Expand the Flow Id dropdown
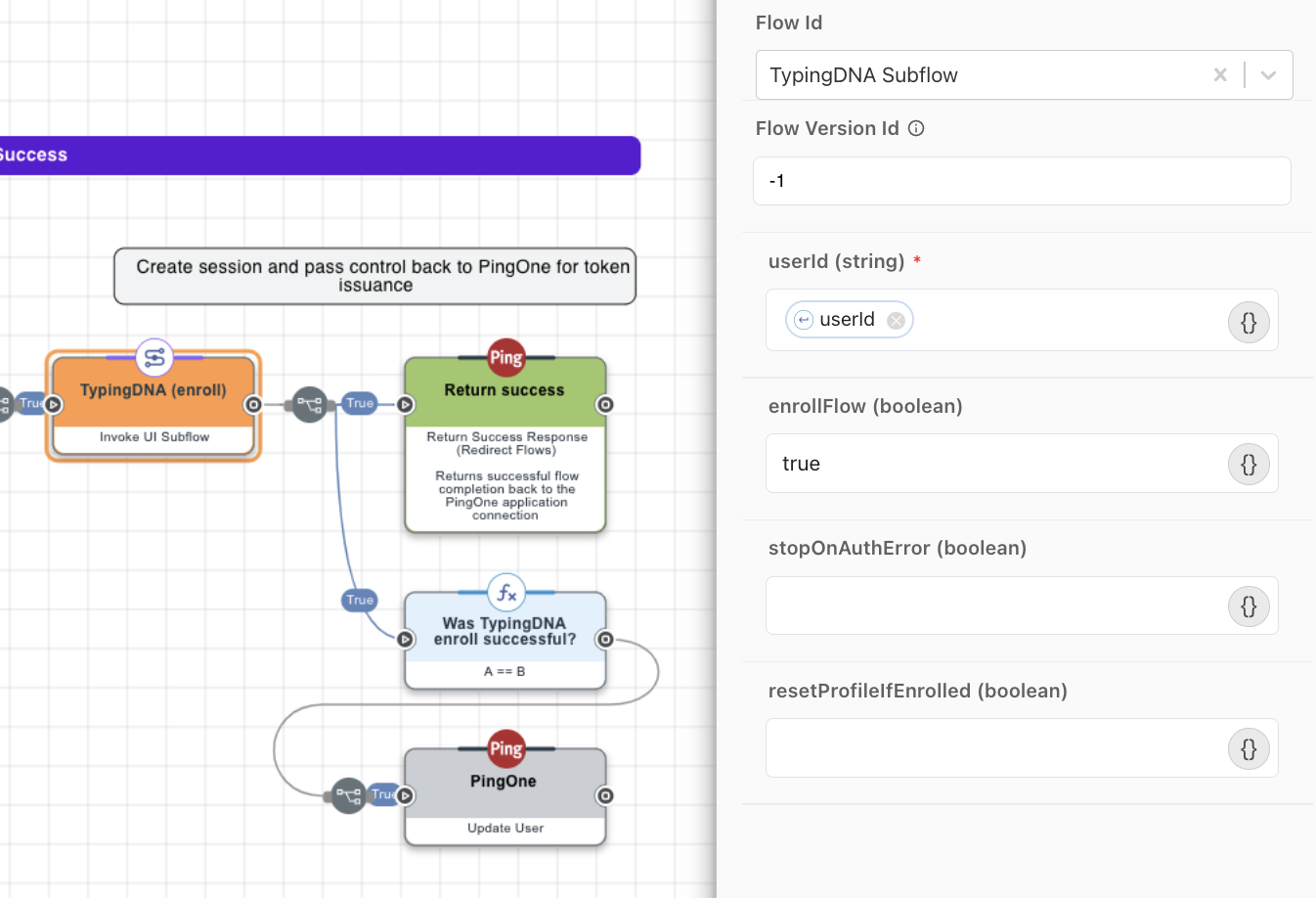The image size is (1316, 898). [x=1268, y=74]
